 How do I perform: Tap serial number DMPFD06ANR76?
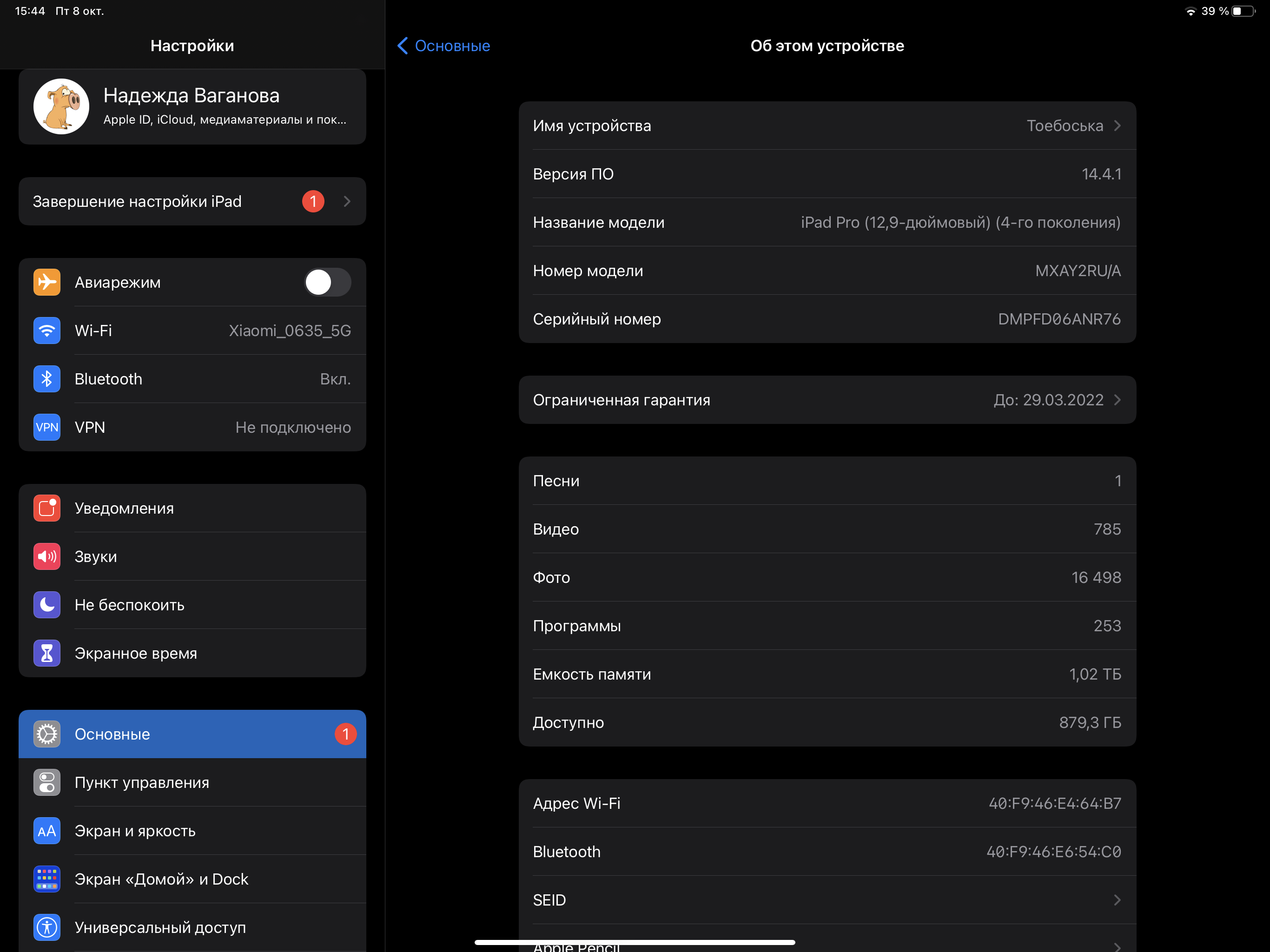[x=1059, y=319]
